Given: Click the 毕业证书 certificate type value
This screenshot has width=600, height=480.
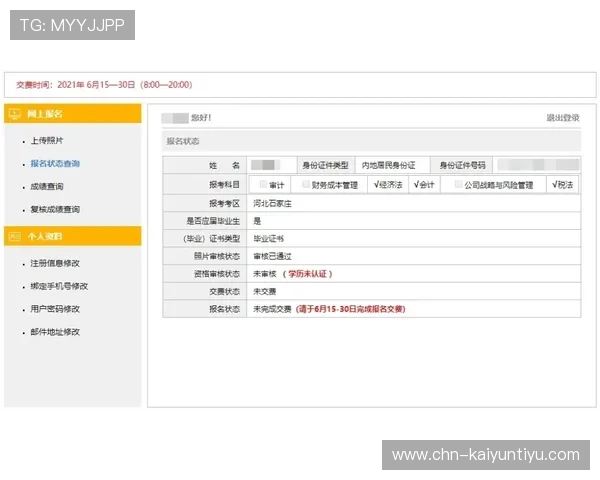Looking at the screenshot, I should pos(268,238).
